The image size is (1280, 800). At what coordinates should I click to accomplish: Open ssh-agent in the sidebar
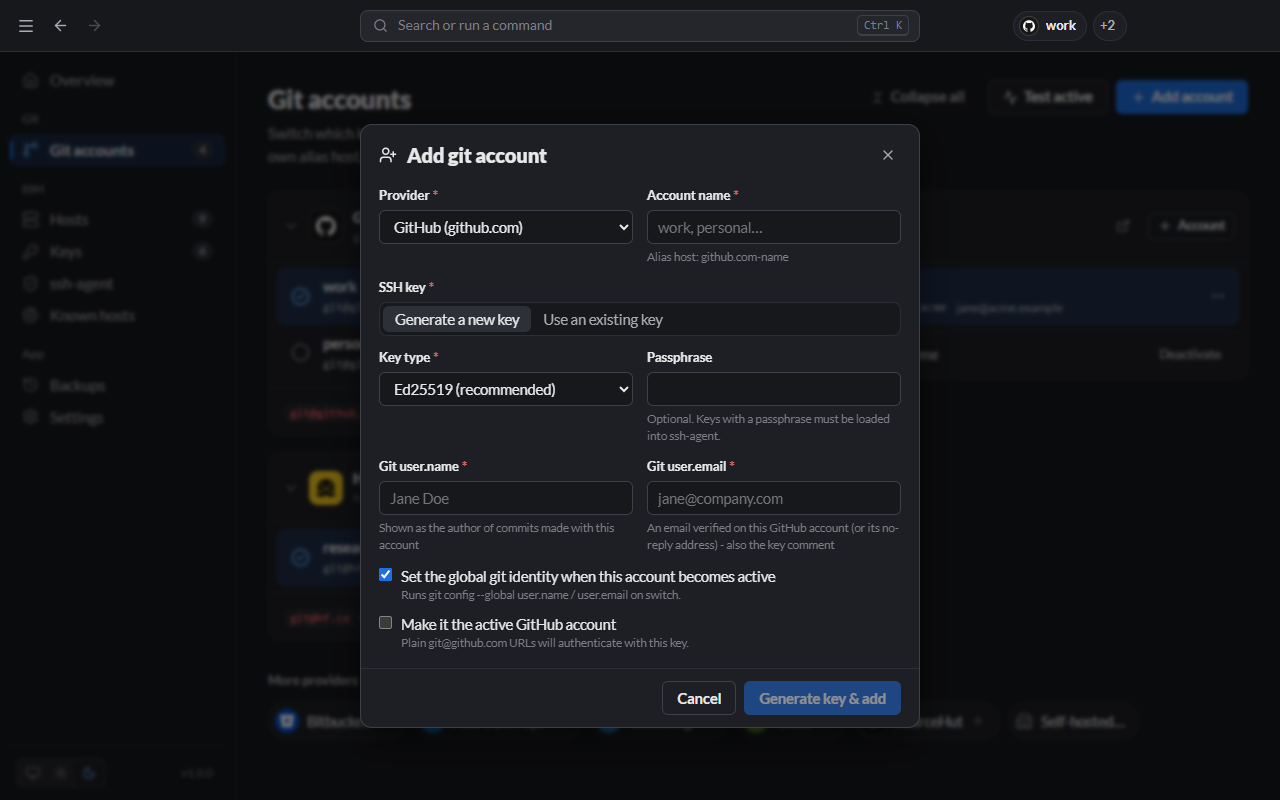click(x=117, y=283)
